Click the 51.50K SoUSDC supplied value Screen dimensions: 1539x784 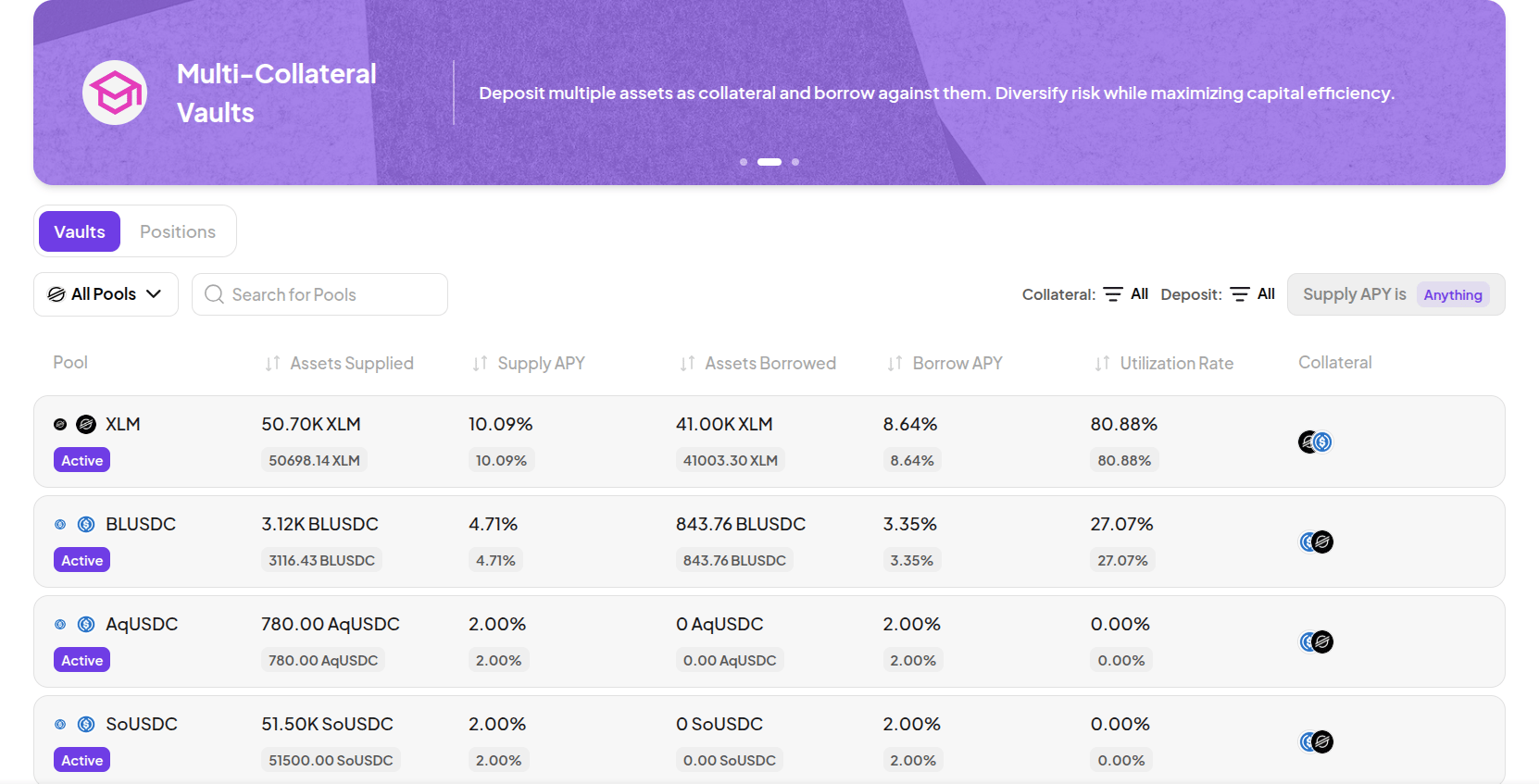(328, 724)
